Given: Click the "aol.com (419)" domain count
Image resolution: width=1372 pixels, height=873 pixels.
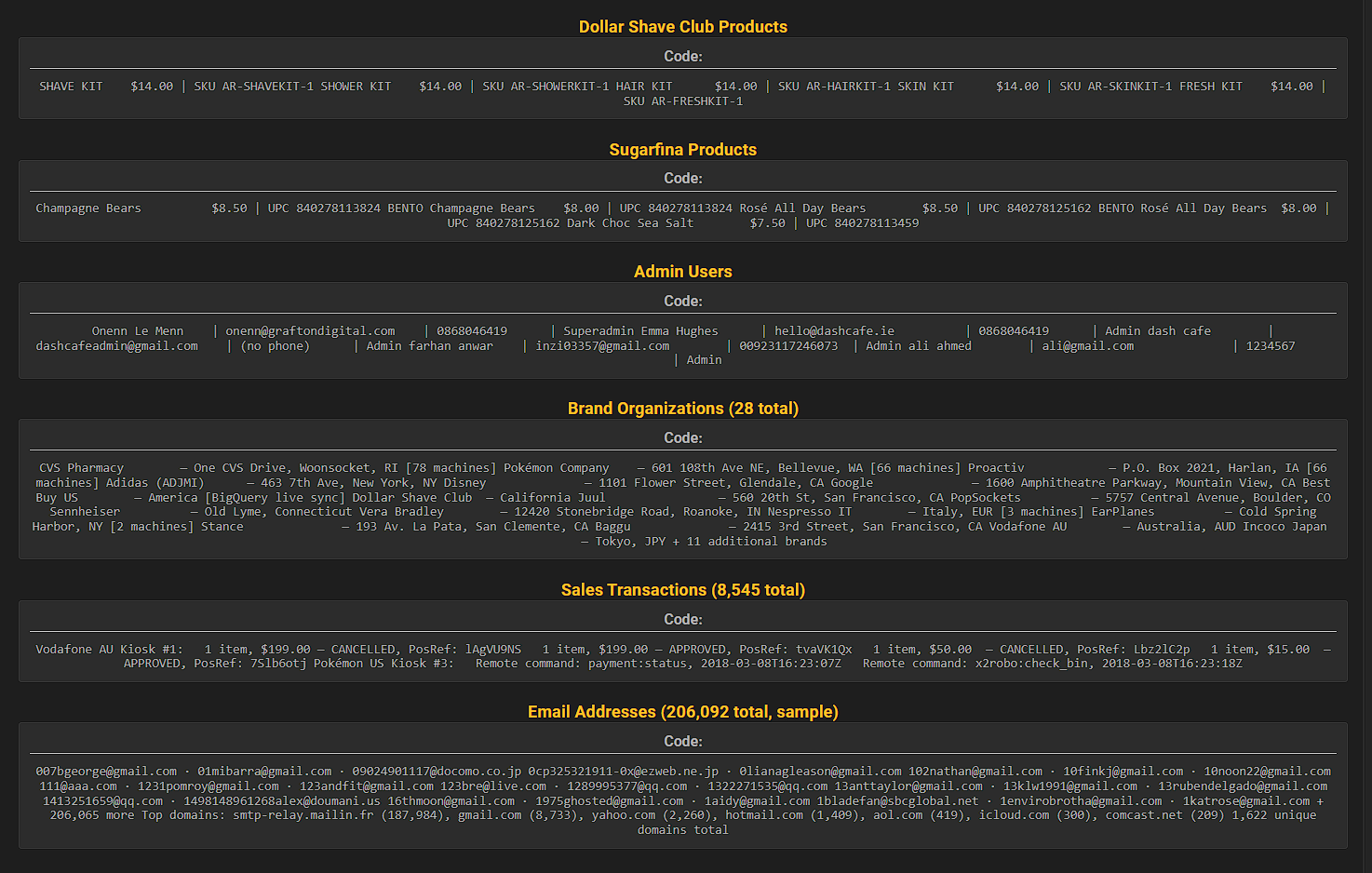Looking at the screenshot, I should (916, 815).
